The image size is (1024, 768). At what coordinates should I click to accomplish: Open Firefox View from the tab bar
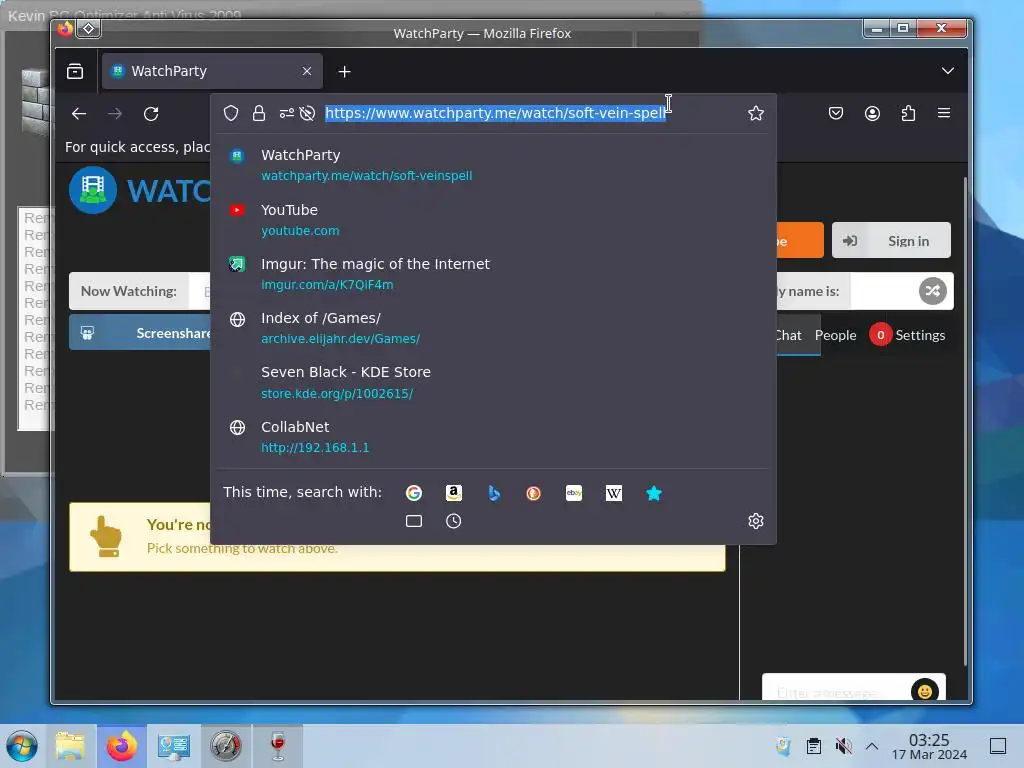pyautogui.click(x=75, y=71)
